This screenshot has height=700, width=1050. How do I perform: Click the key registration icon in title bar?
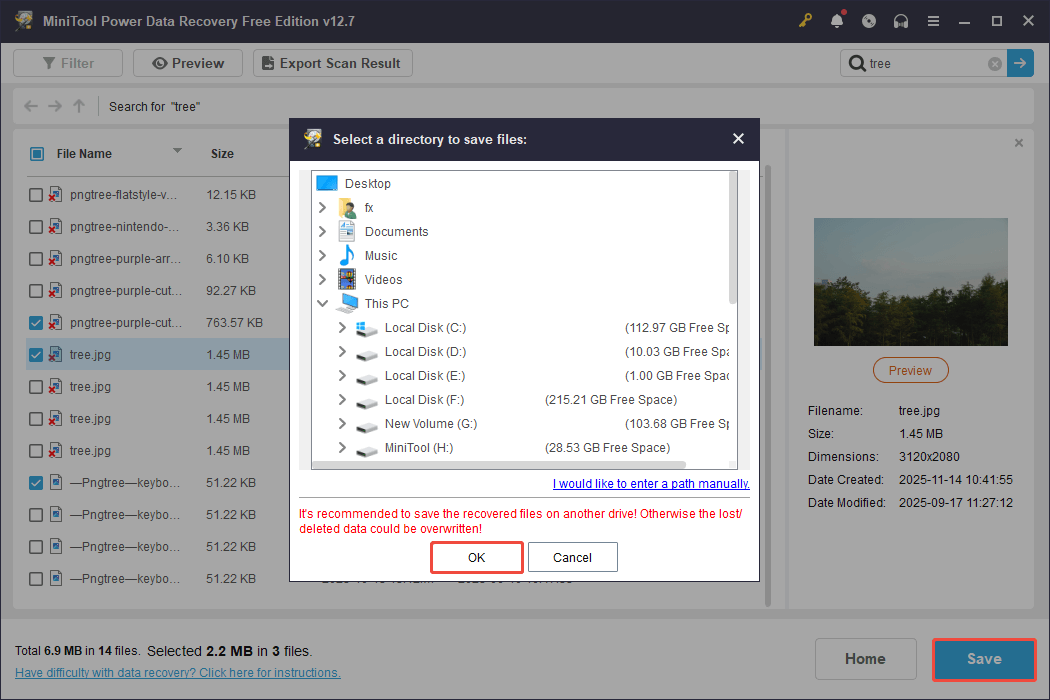point(805,20)
